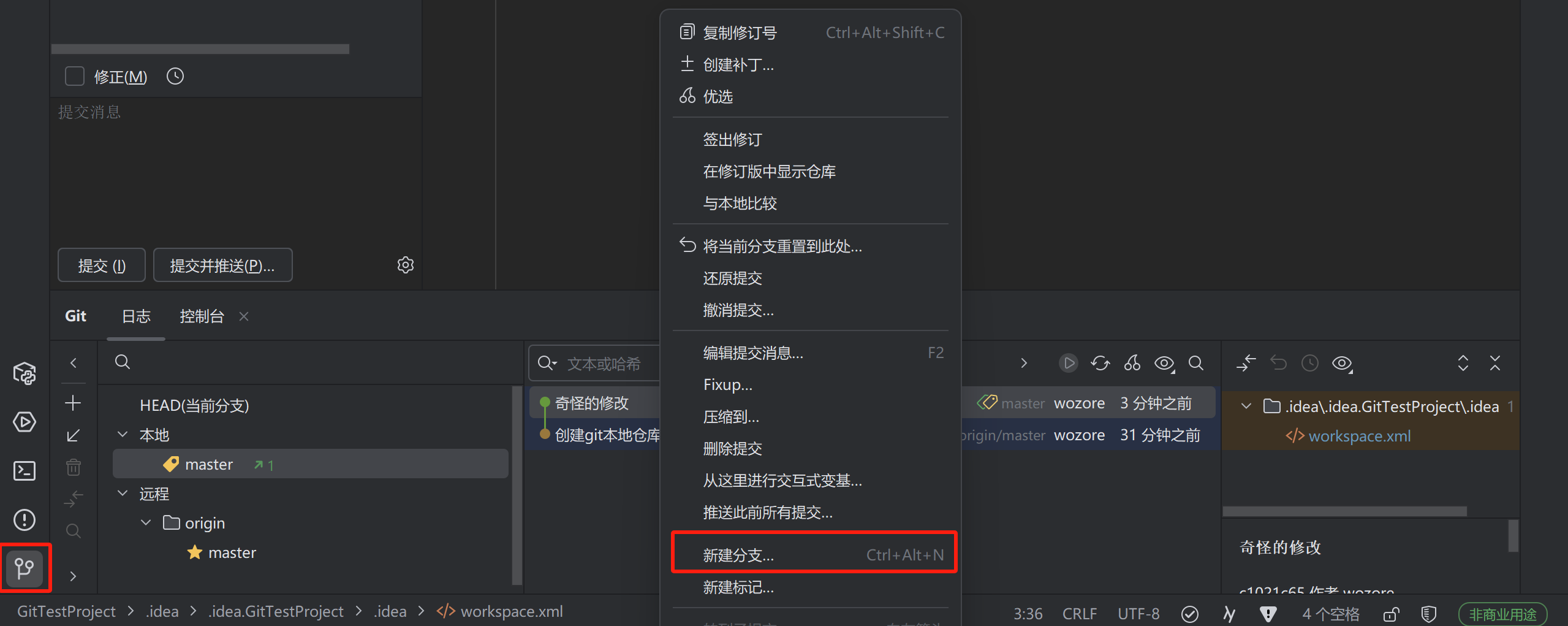Enable the 修正(M) amend checkbox
This screenshot has height=626, width=1568.
(74, 76)
